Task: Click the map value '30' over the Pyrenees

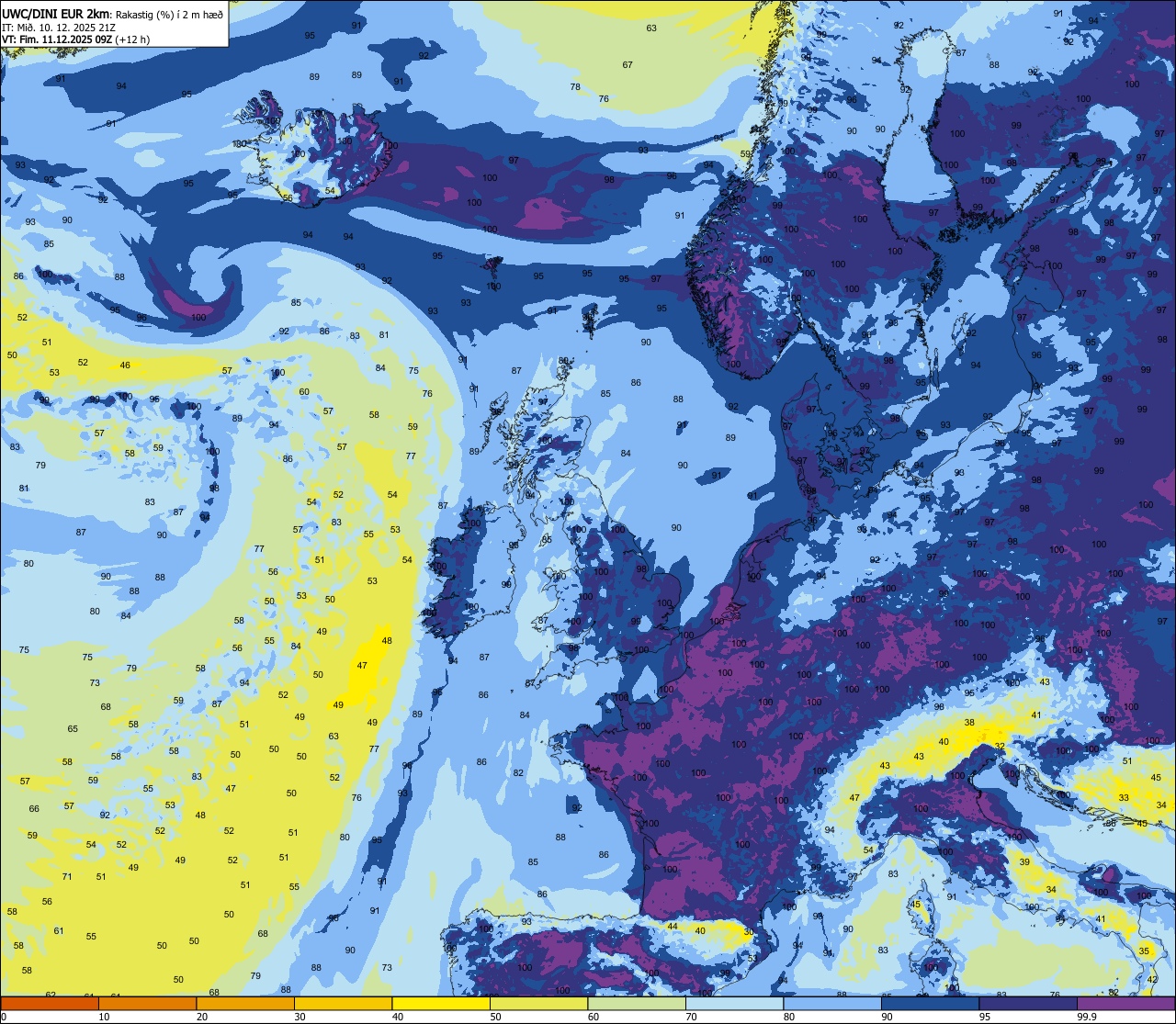Action: pos(749,931)
